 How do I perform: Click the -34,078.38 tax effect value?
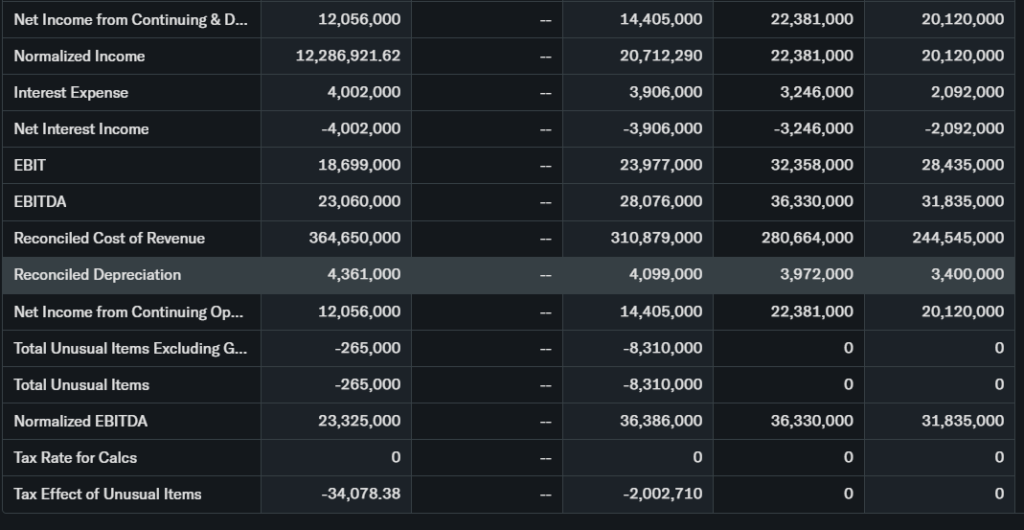tap(360, 494)
